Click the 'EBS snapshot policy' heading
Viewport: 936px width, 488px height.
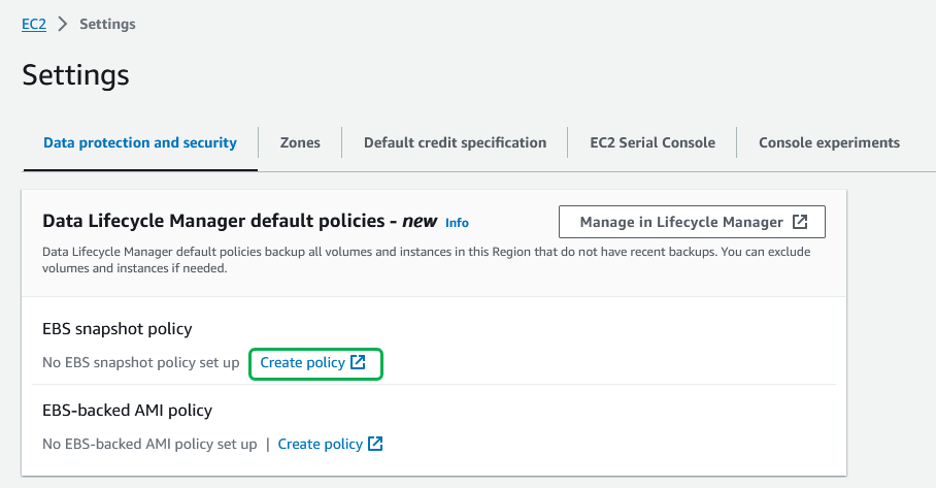coord(117,329)
